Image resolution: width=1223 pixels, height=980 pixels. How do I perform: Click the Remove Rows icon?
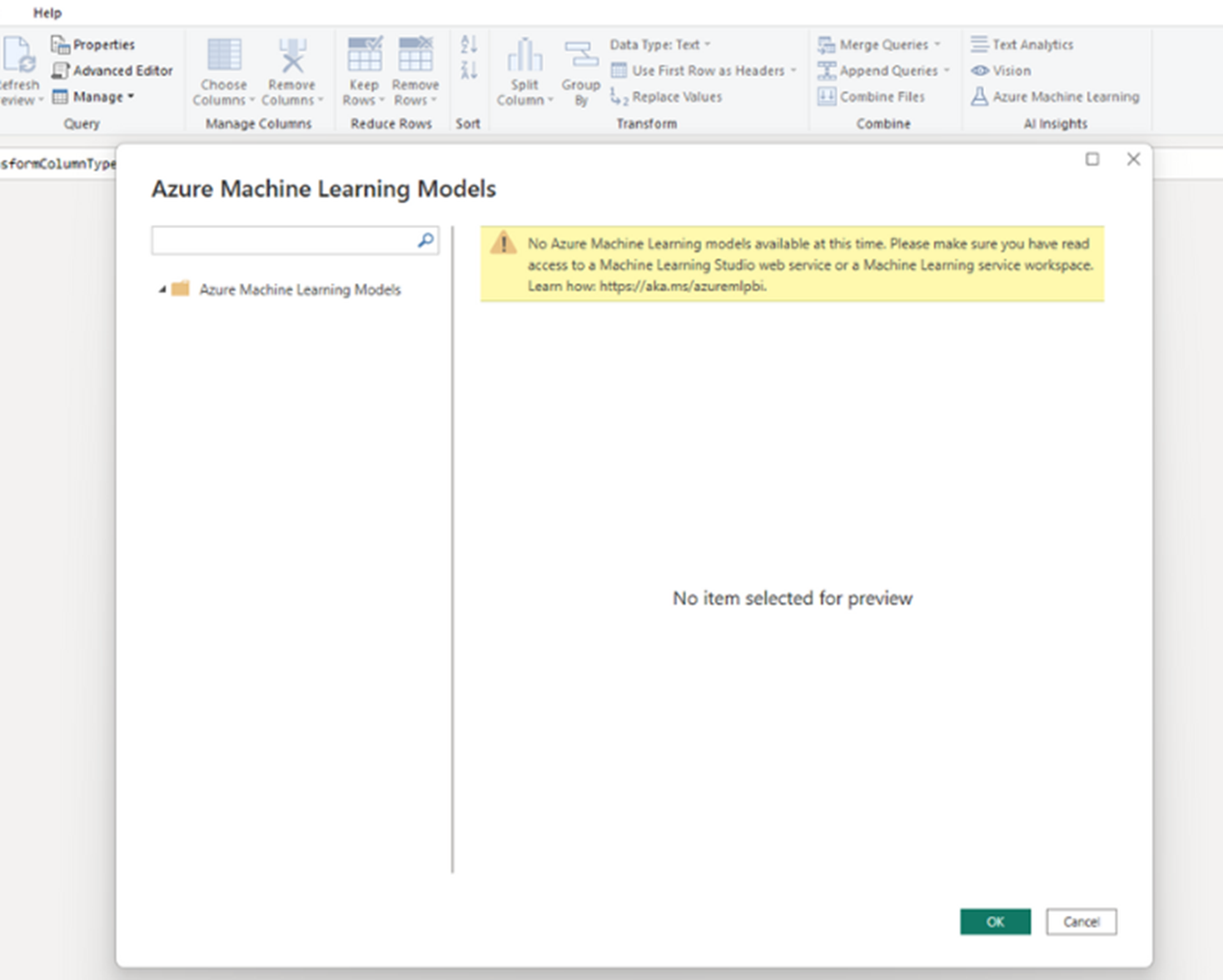tap(415, 55)
